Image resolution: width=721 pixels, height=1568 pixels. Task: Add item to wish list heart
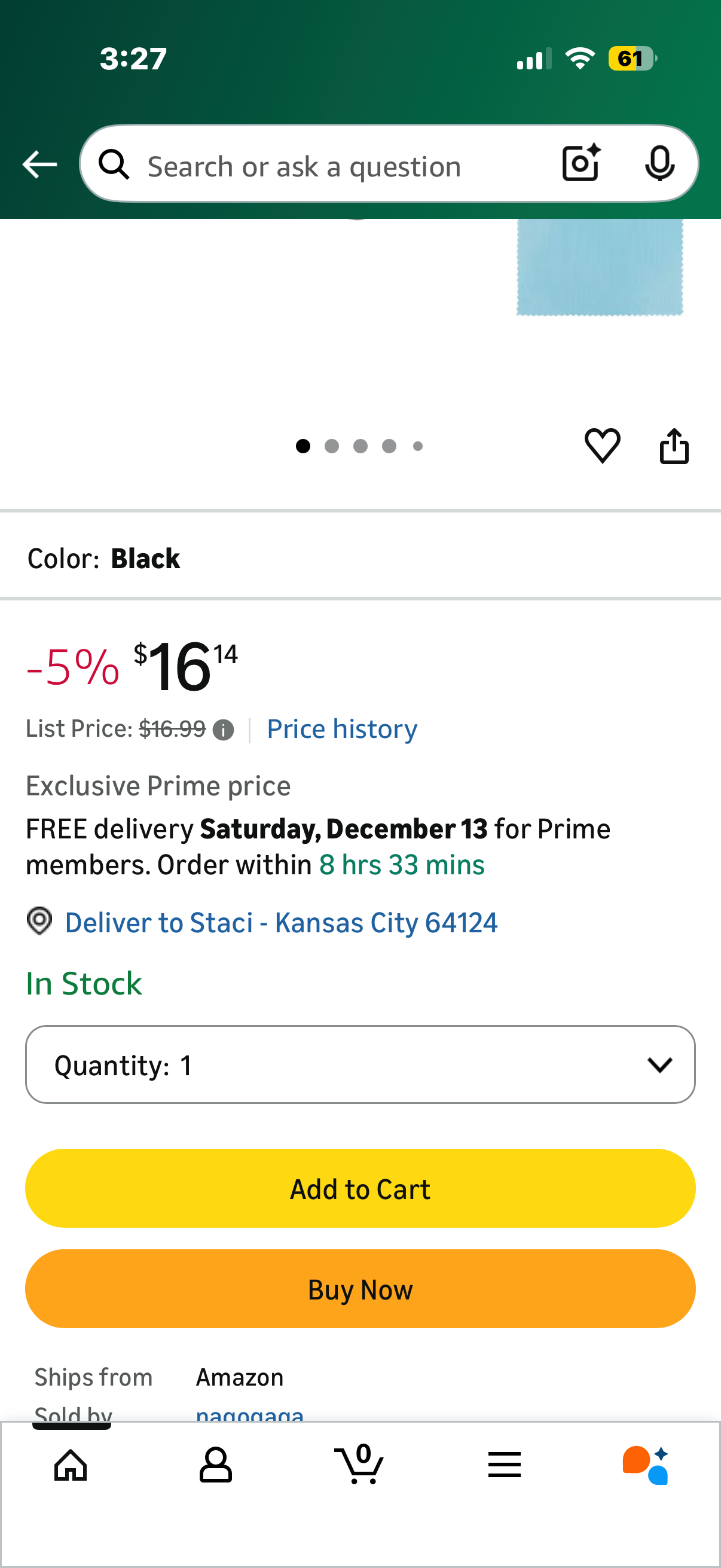tap(603, 446)
